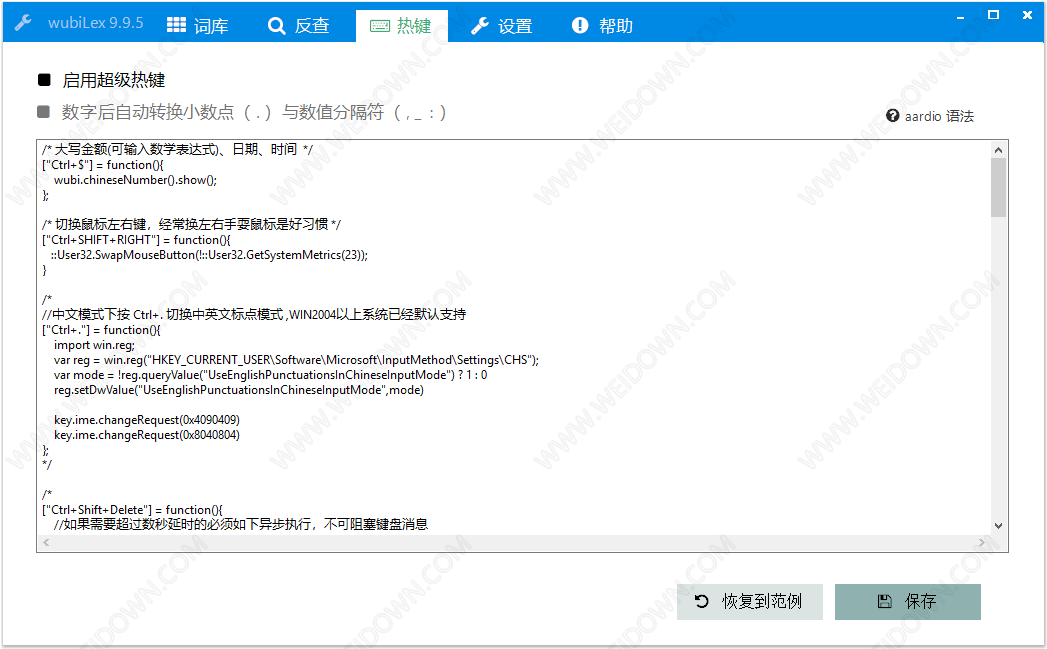Enable the 数字后自动转换小数点 checkbox
Screen dimensions: 1047x649
(44, 112)
